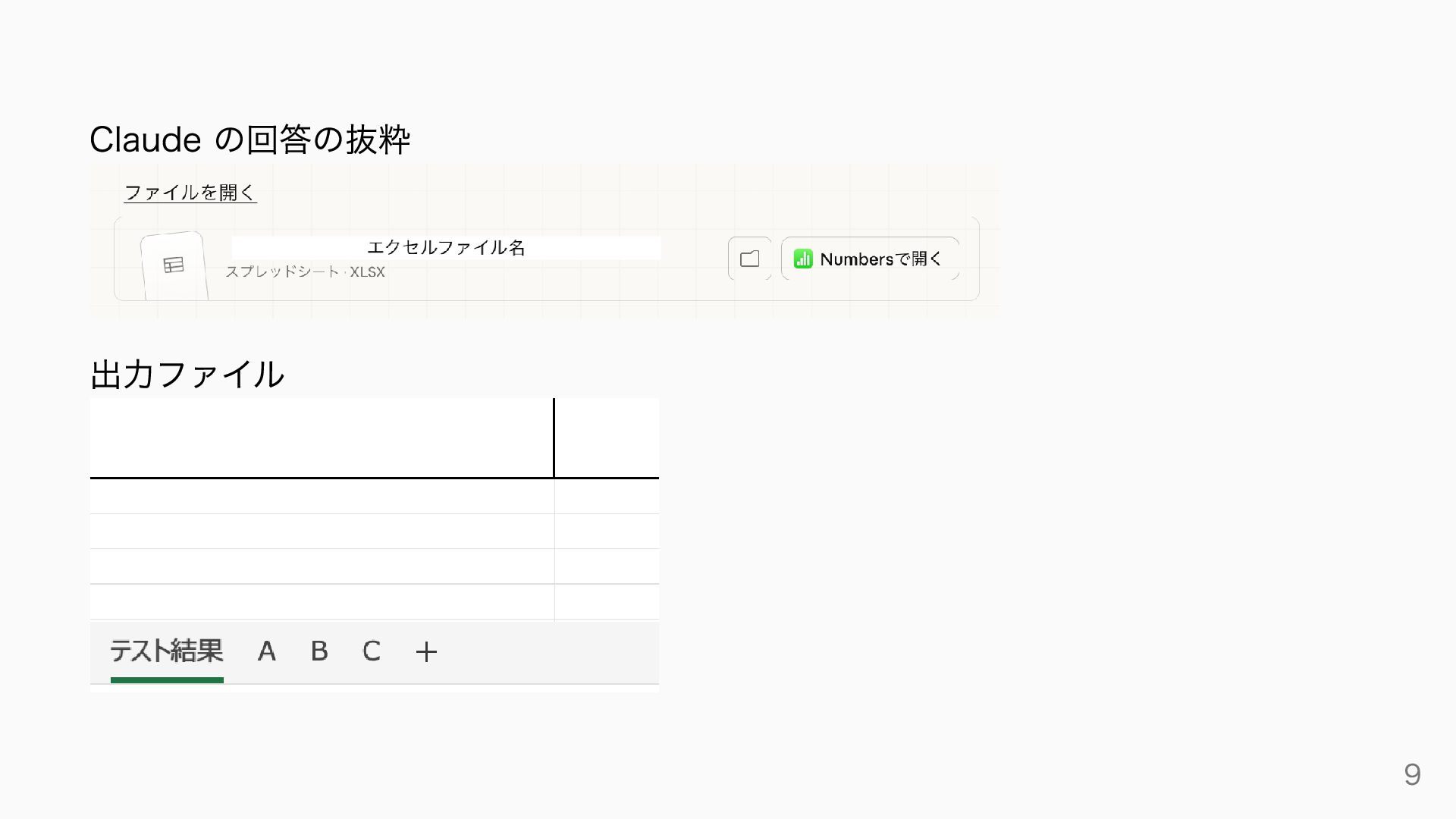1456x819 pixels.
Task: Select the first right-column cell below the header
Action: [x=607, y=496]
